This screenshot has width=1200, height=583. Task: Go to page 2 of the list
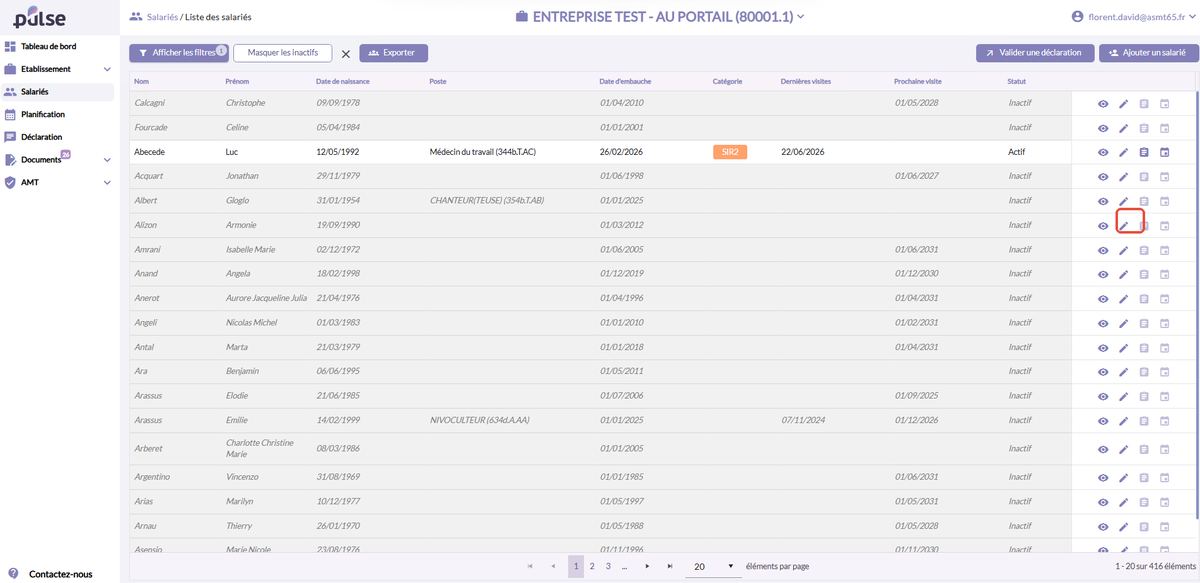click(592, 567)
